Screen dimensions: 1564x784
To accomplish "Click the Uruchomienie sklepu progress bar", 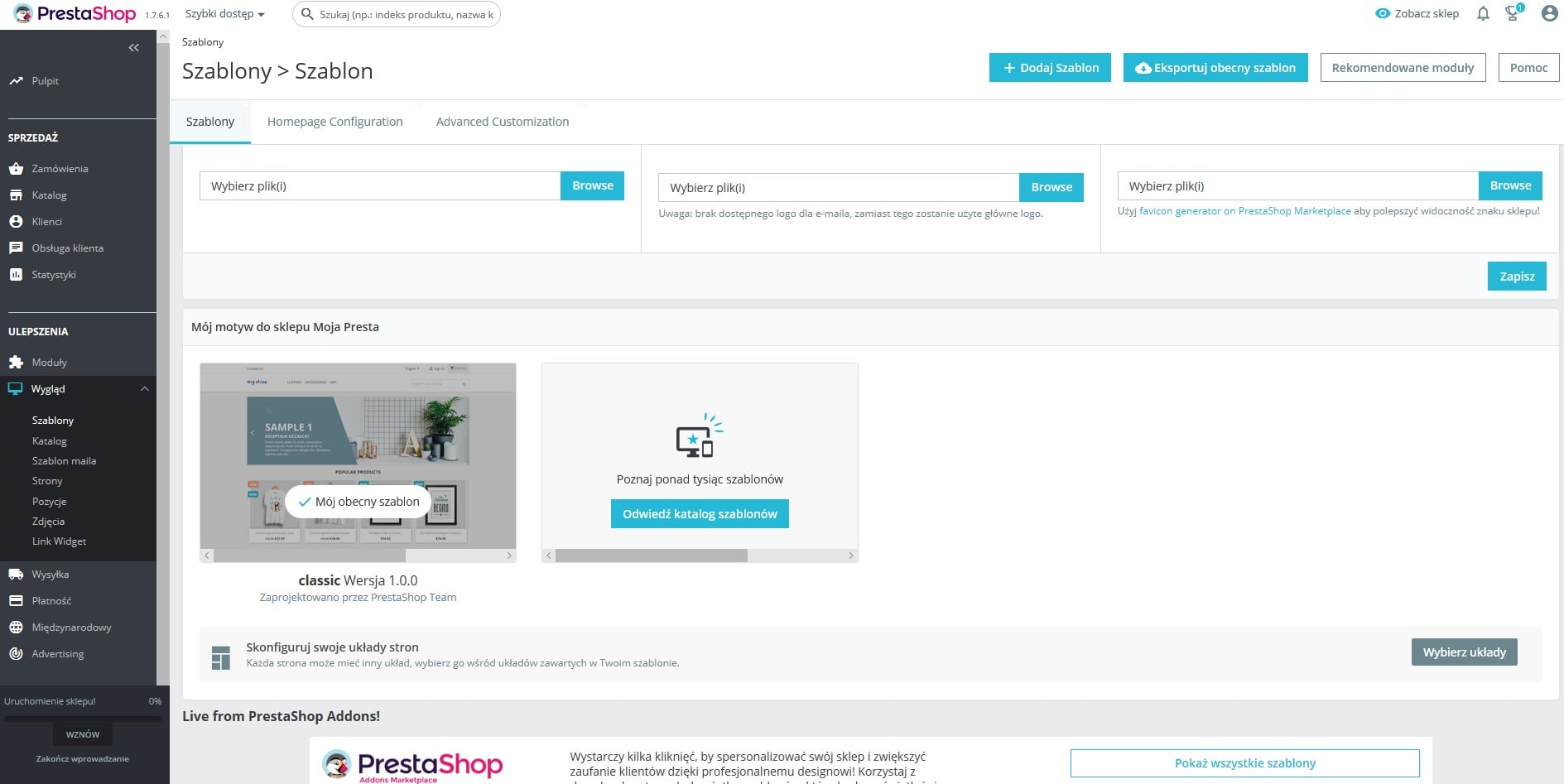I will (83, 717).
